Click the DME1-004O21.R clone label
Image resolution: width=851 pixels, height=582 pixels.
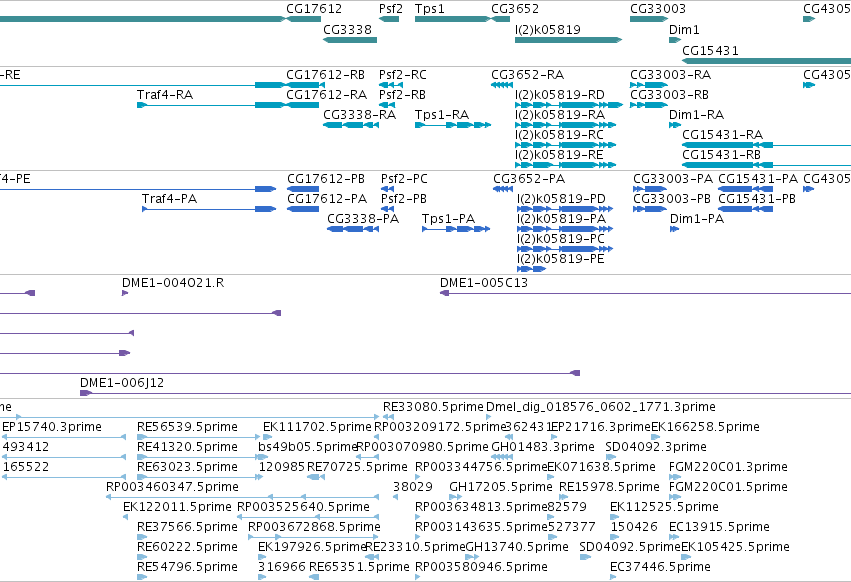(x=173, y=283)
